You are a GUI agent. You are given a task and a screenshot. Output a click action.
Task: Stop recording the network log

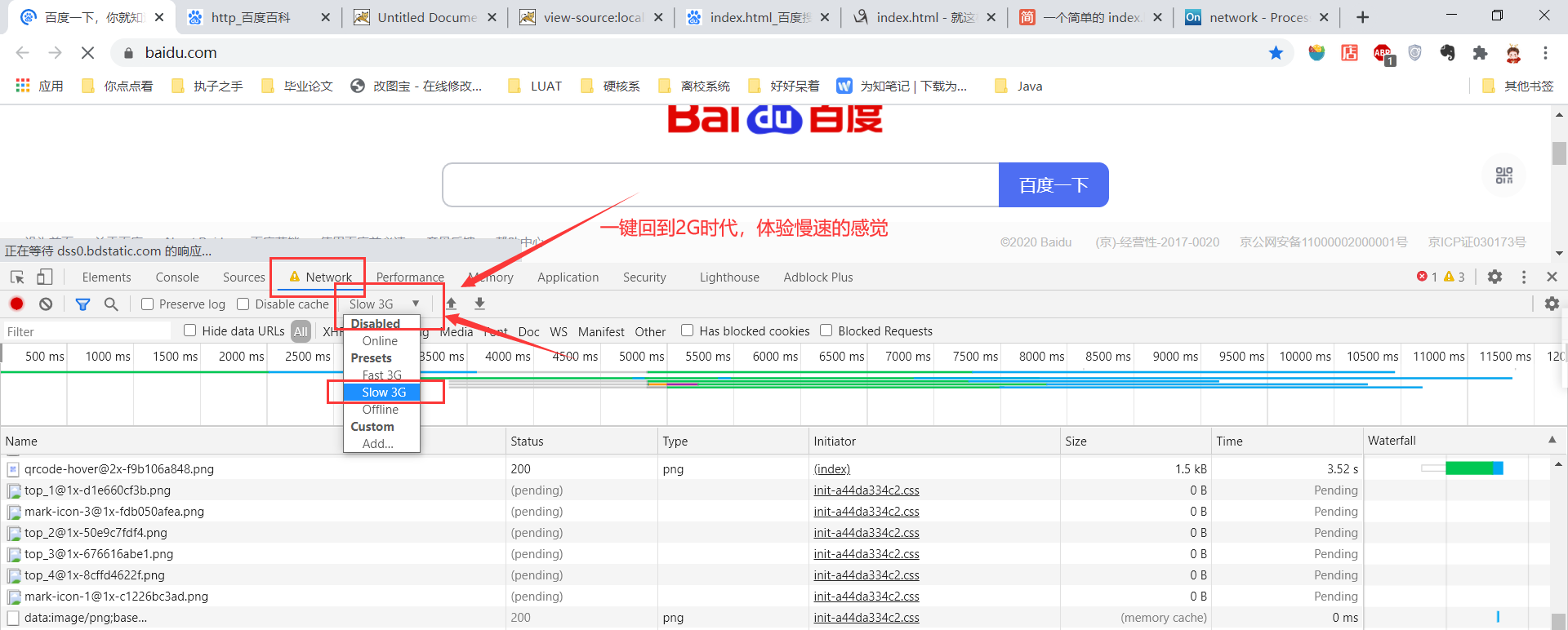pos(16,304)
